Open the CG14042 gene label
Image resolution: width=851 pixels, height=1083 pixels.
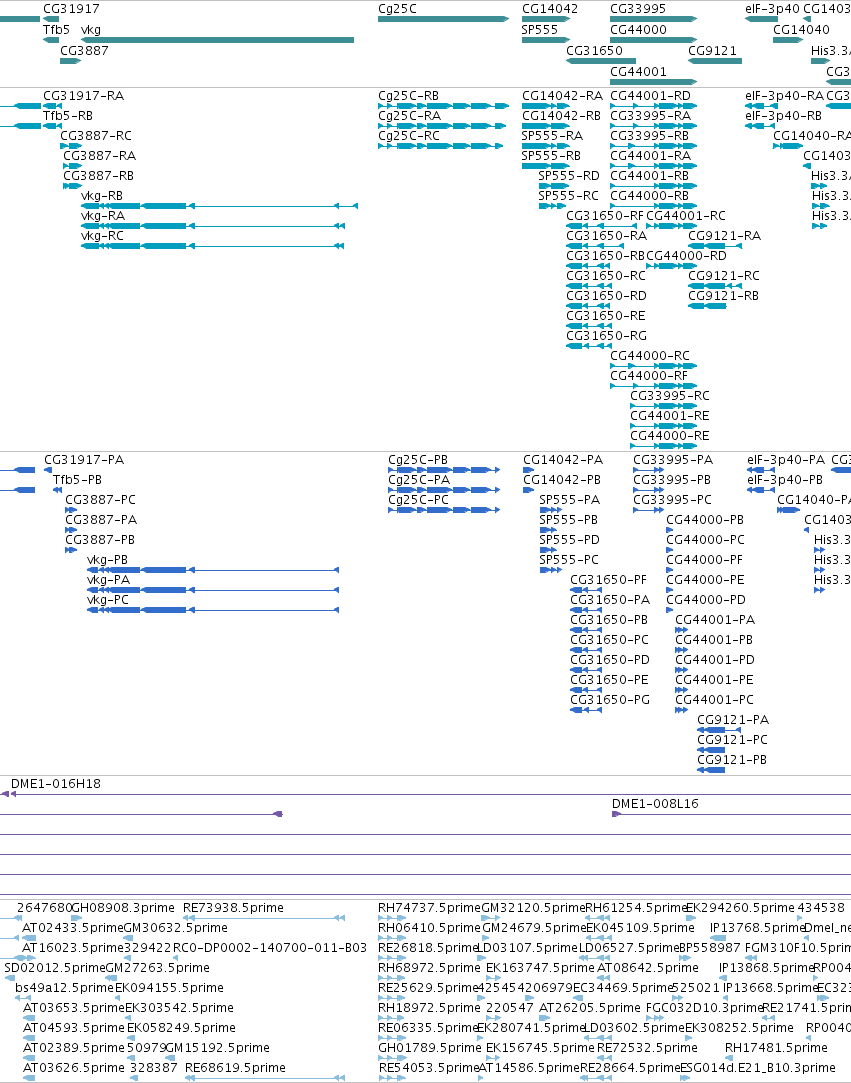coord(550,9)
